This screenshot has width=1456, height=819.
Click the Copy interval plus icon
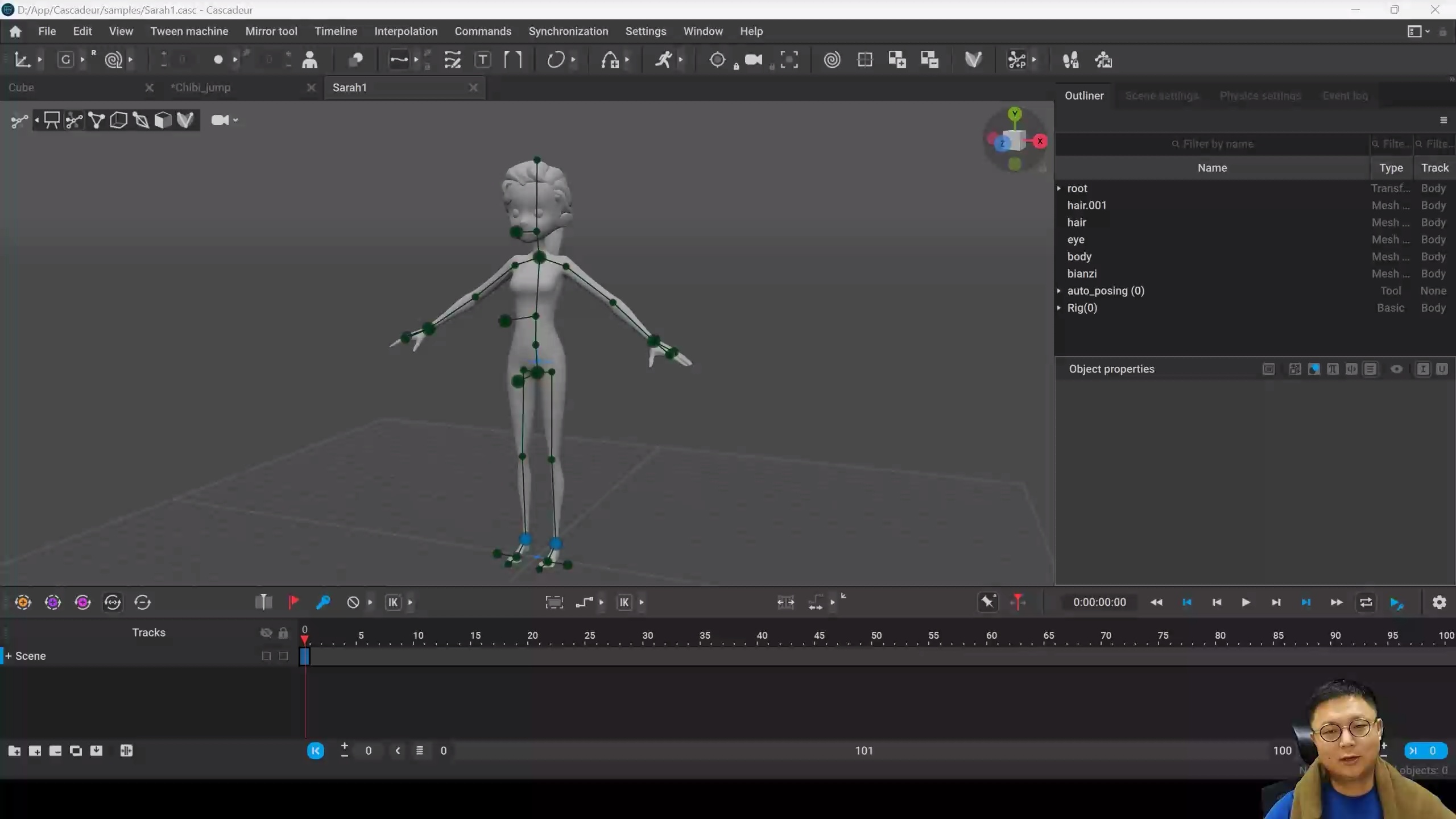point(897,60)
